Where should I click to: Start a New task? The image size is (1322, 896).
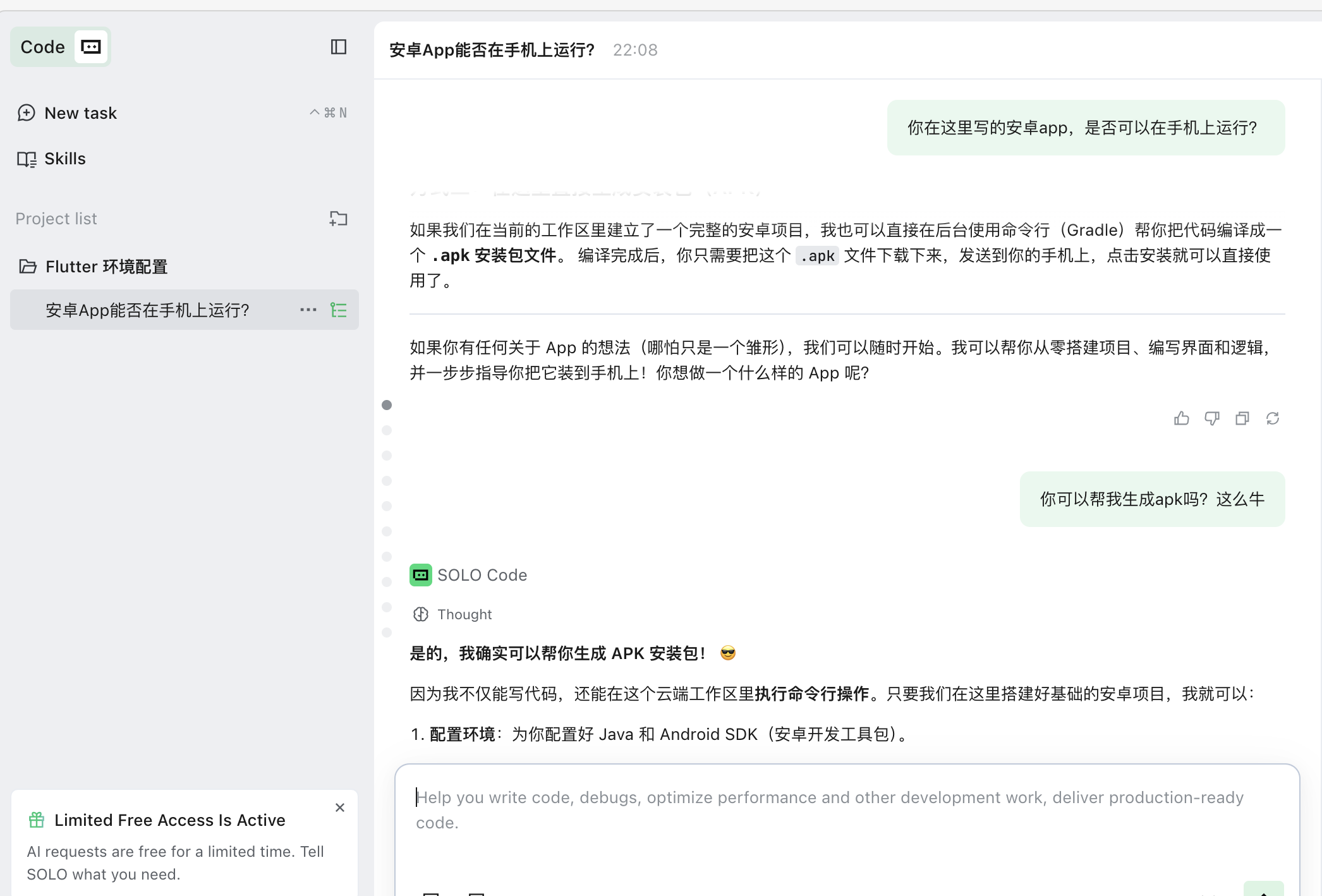tap(81, 113)
